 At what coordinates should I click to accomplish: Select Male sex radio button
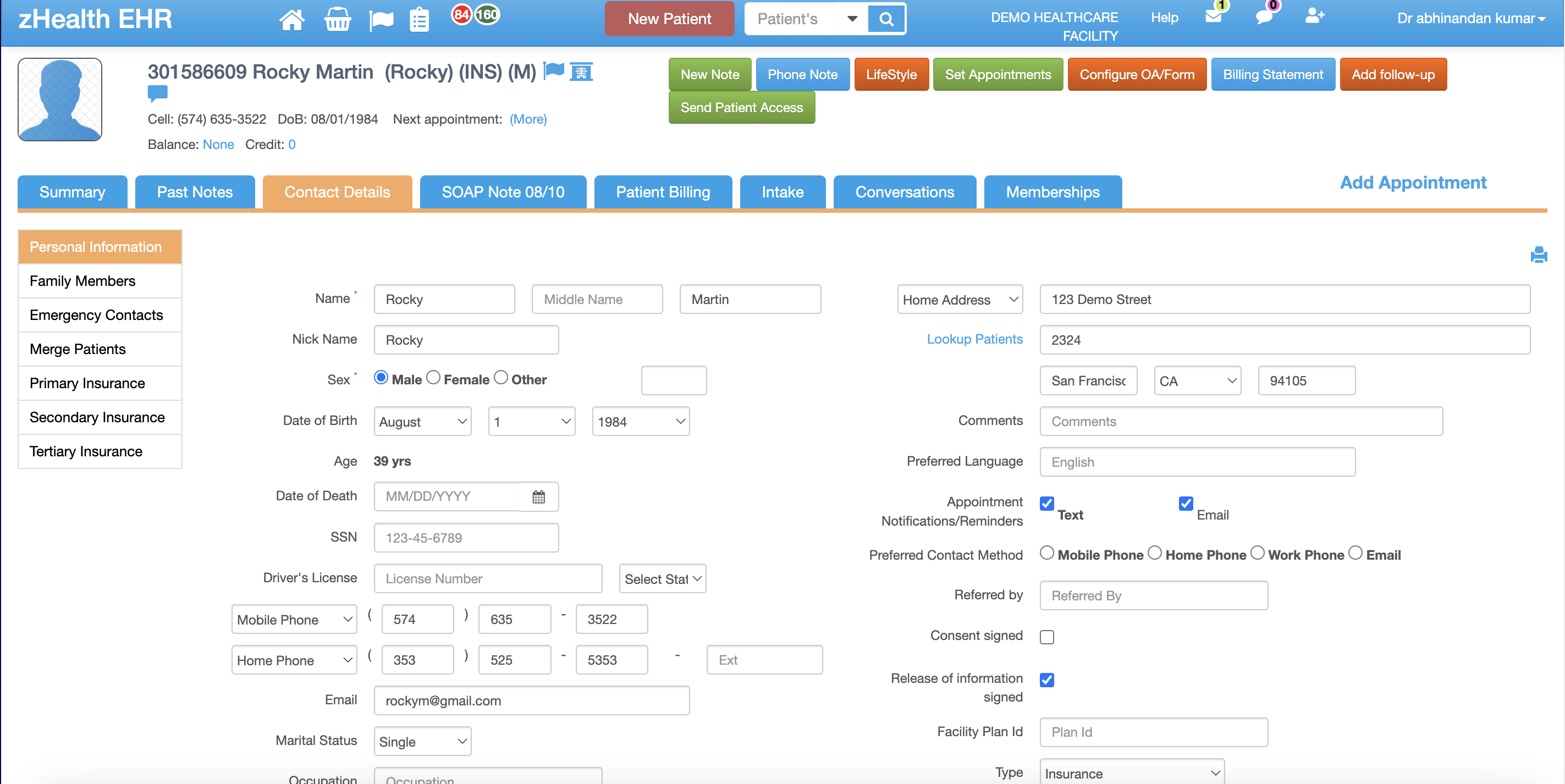coord(381,378)
